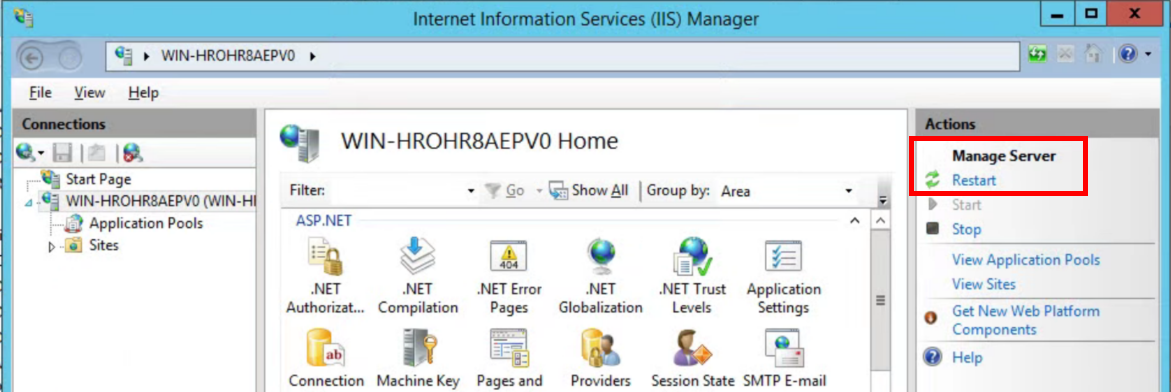This screenshot has width=1171, height=392.
Task: Open SMTP E-mail feature icon
Action: [x=783, y=359]
